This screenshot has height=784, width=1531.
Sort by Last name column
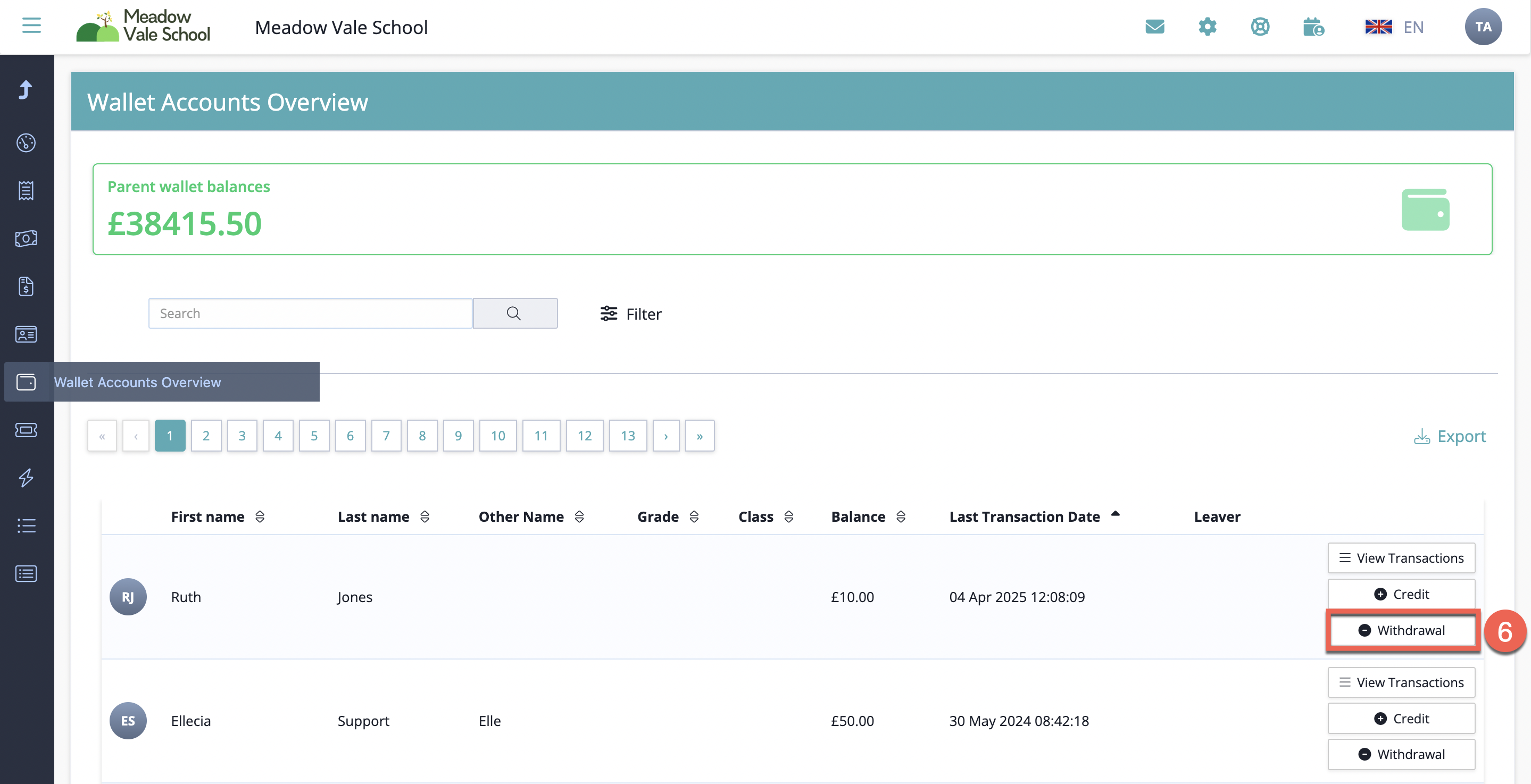(x=425, y=517)
